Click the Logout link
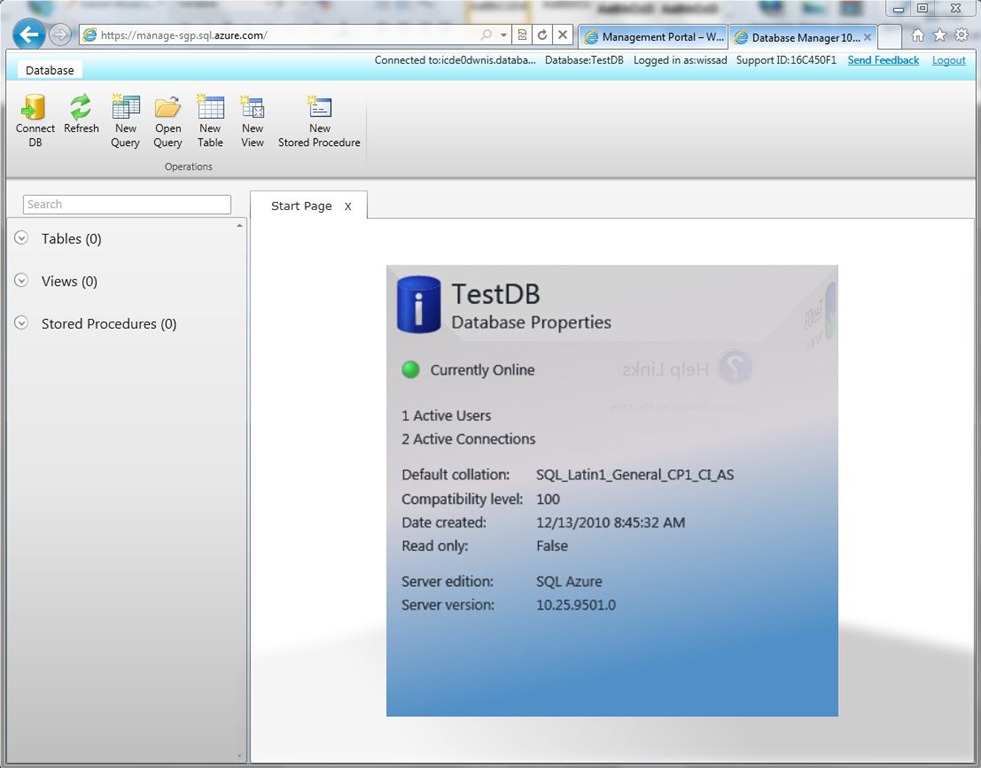Screen dimensions: 981x768 click(x=948, y=60)
